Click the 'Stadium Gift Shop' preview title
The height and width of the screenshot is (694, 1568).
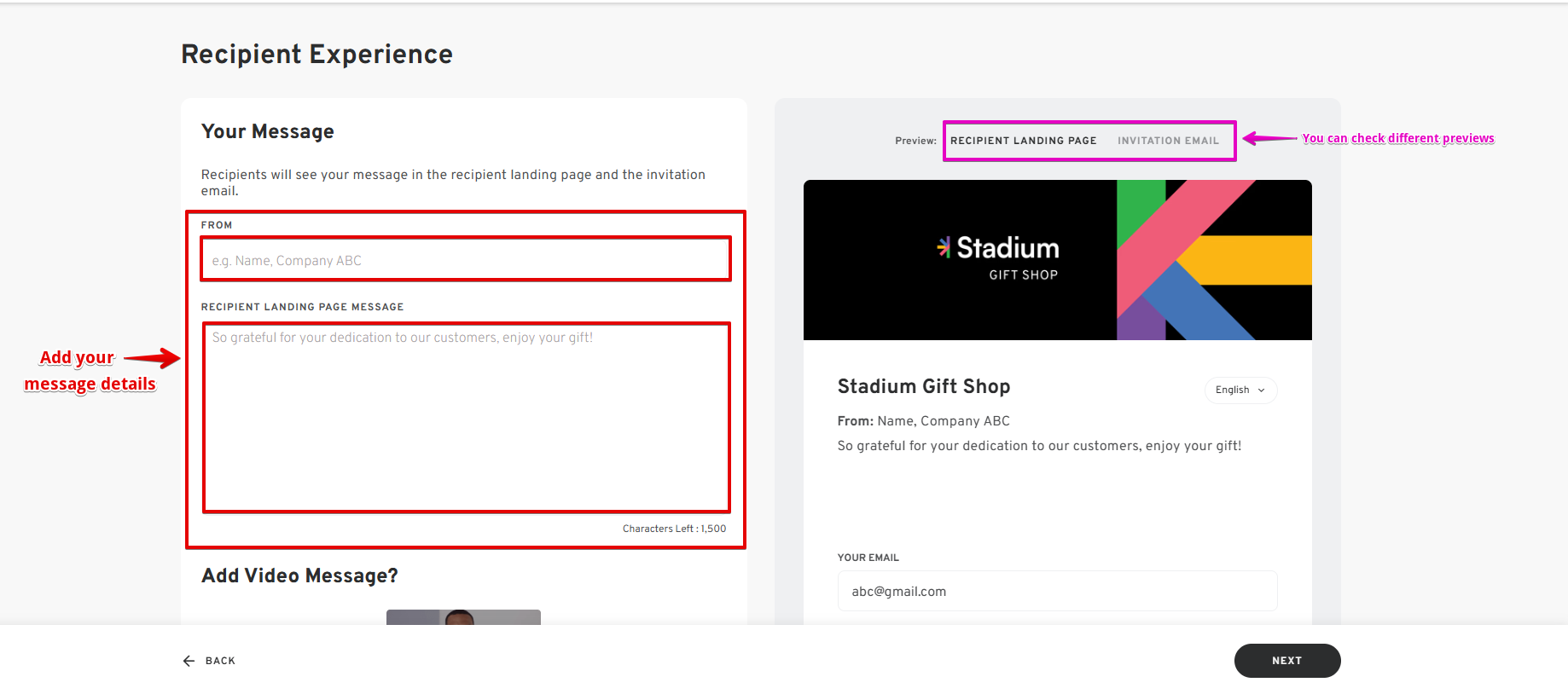coord(924,386)
